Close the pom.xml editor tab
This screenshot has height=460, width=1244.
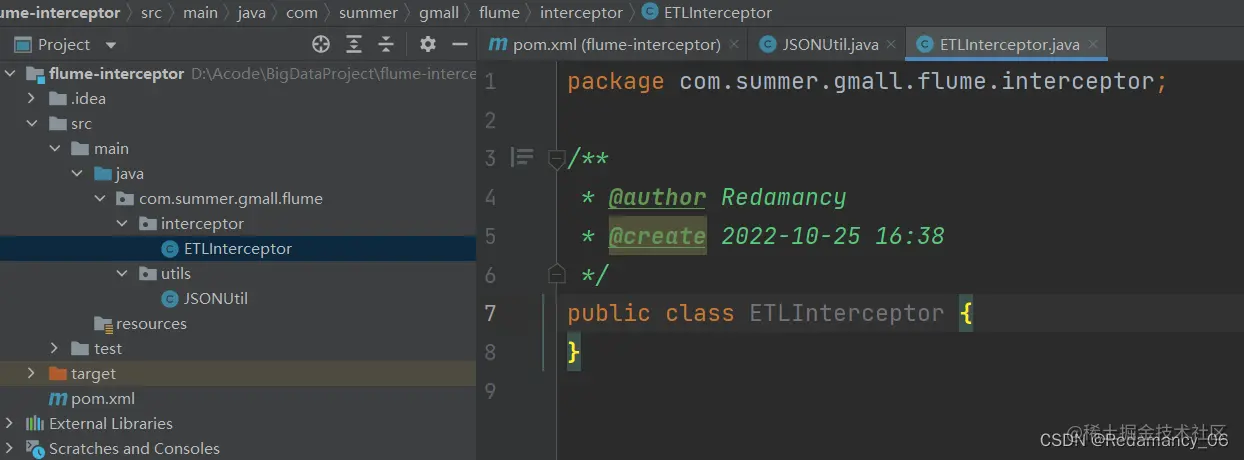[735, 44]
